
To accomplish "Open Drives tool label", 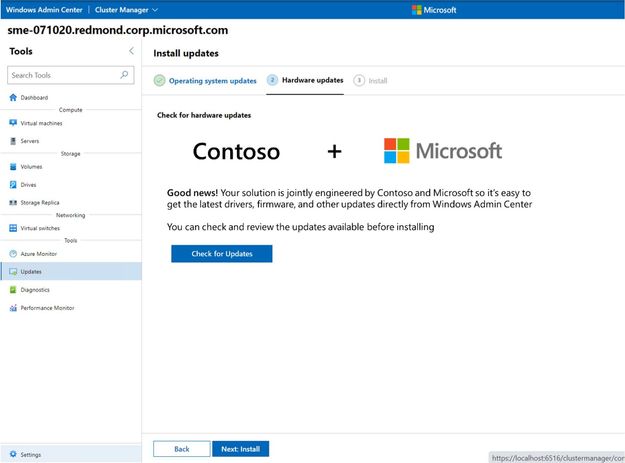I will coord(28,184).
